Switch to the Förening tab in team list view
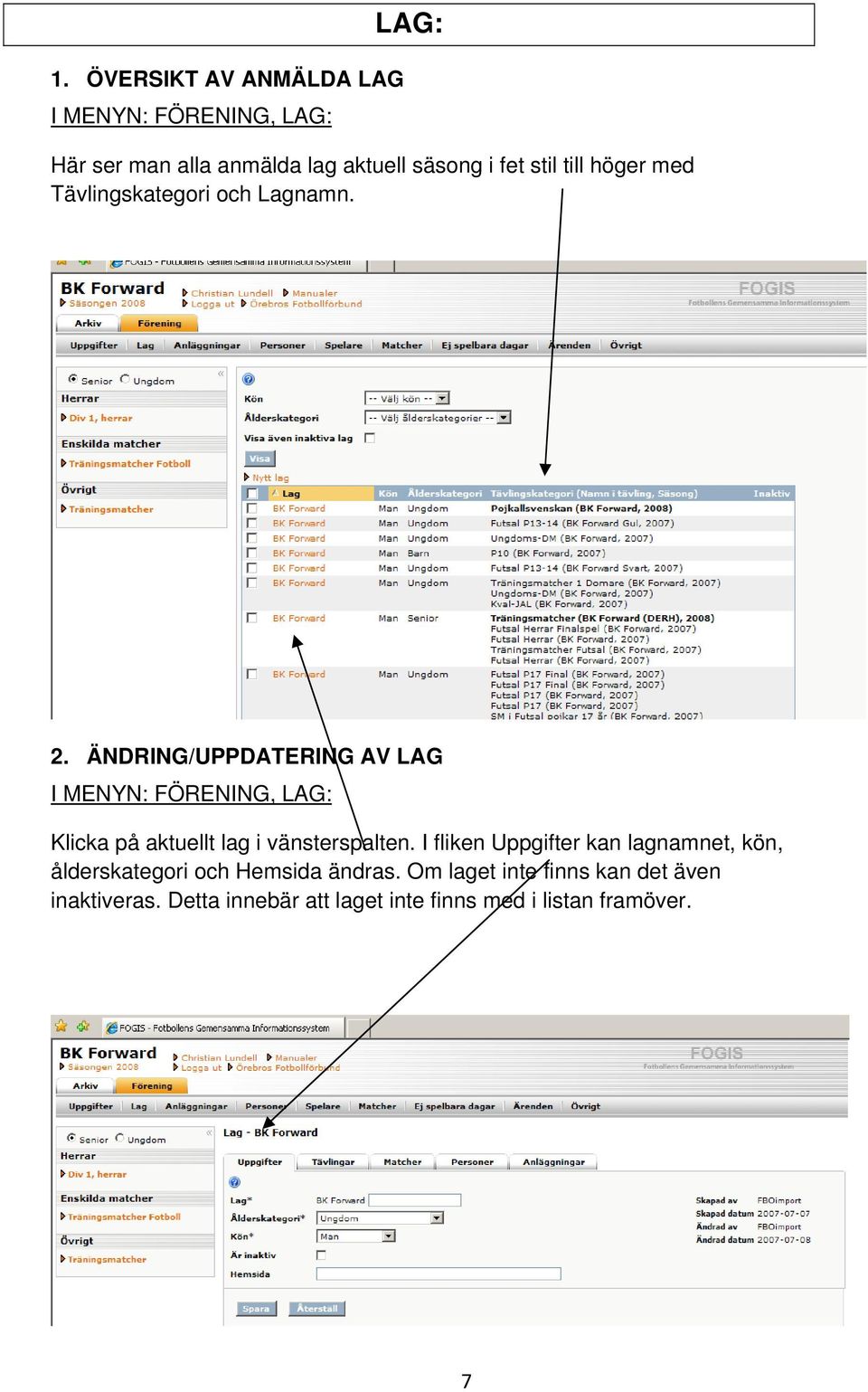 click(159, 323)
